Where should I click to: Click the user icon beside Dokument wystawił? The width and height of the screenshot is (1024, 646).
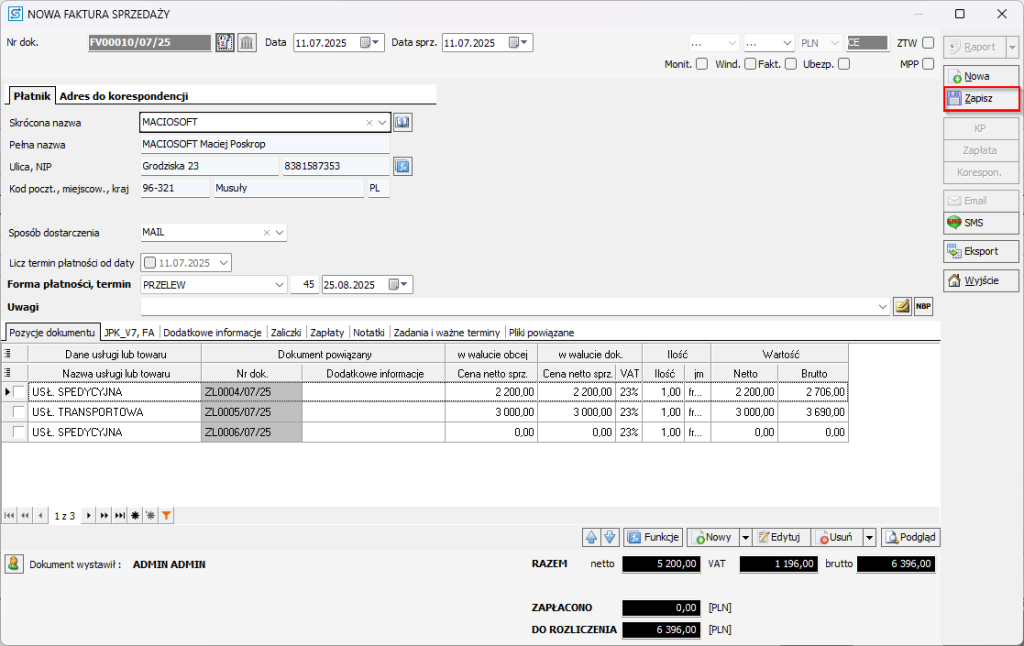pos(14,564)
